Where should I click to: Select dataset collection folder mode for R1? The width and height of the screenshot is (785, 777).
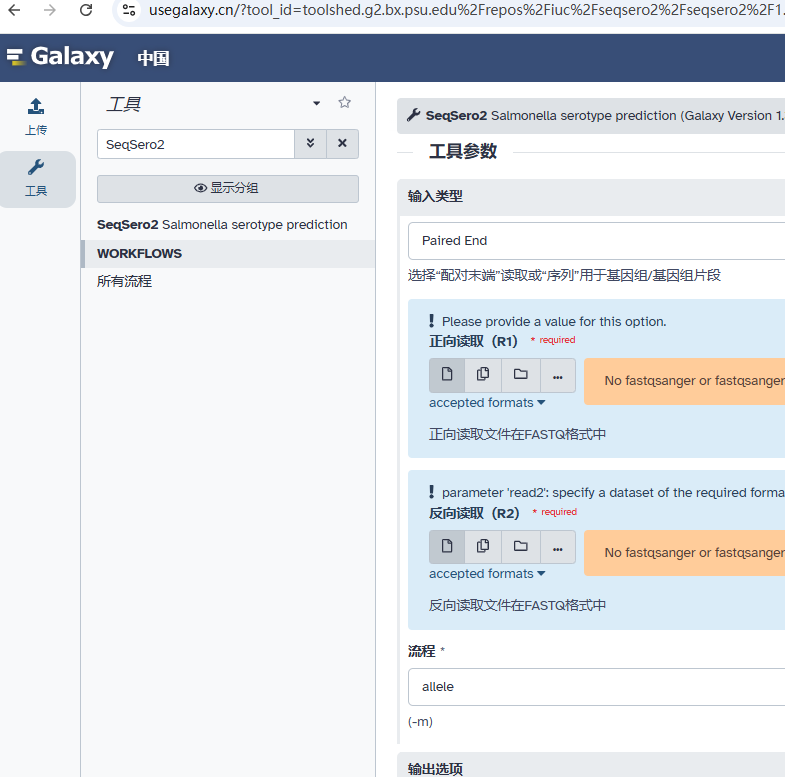pyautogui.click(x=521, y=375)
